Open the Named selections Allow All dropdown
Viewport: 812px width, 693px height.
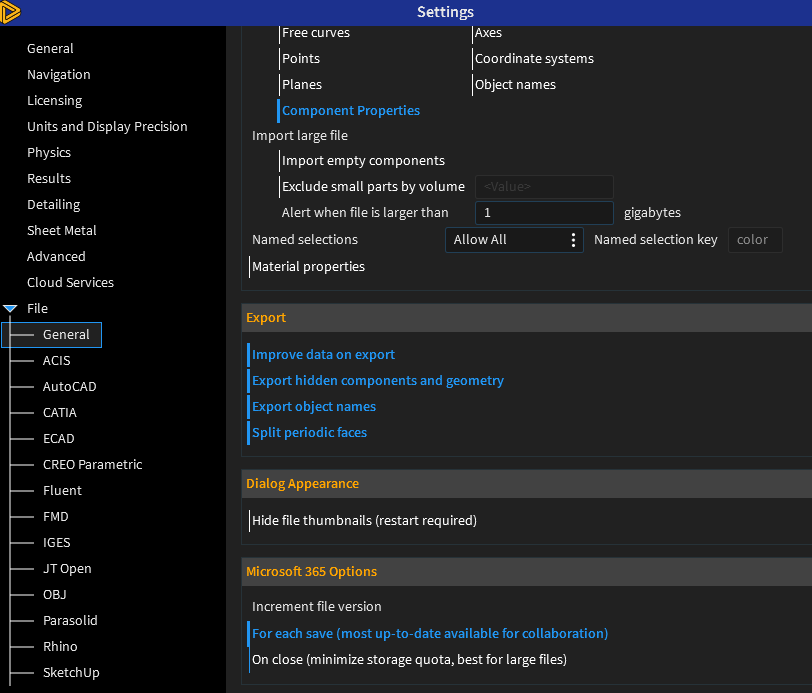tap(513, 240)
